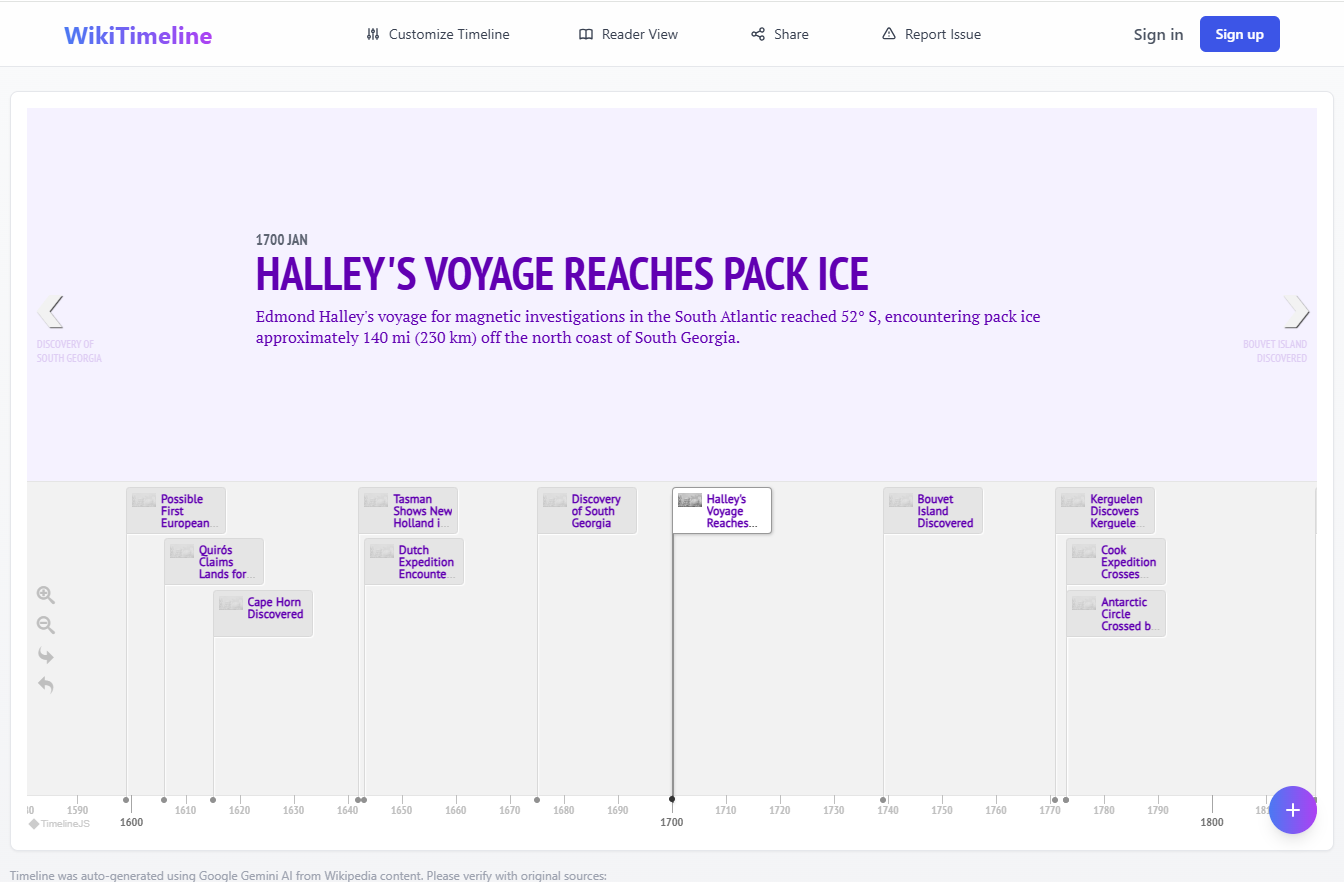
Task: Zoom in on the timeline
Action: tap(46, 594)
